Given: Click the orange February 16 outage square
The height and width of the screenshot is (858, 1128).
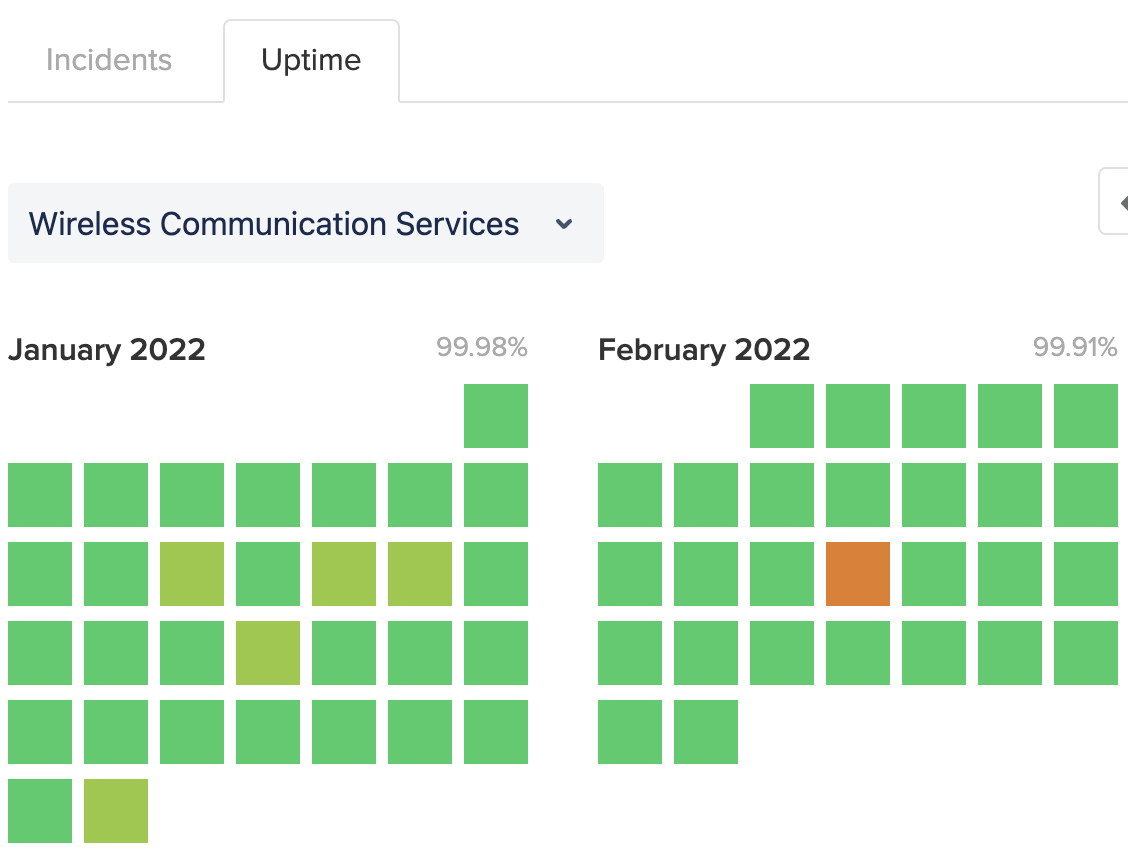Looking at the screenshot, I should tap(858, 574).
